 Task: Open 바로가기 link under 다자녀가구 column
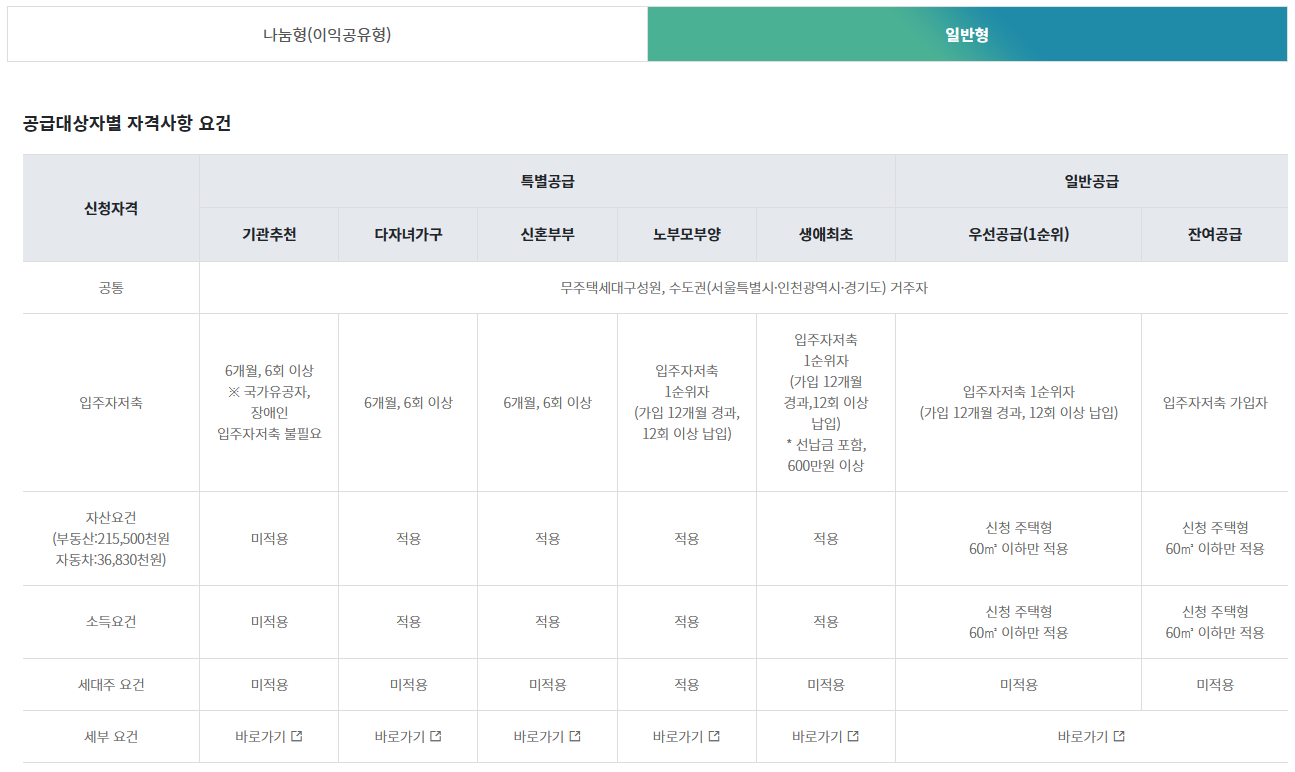[408, 737]
